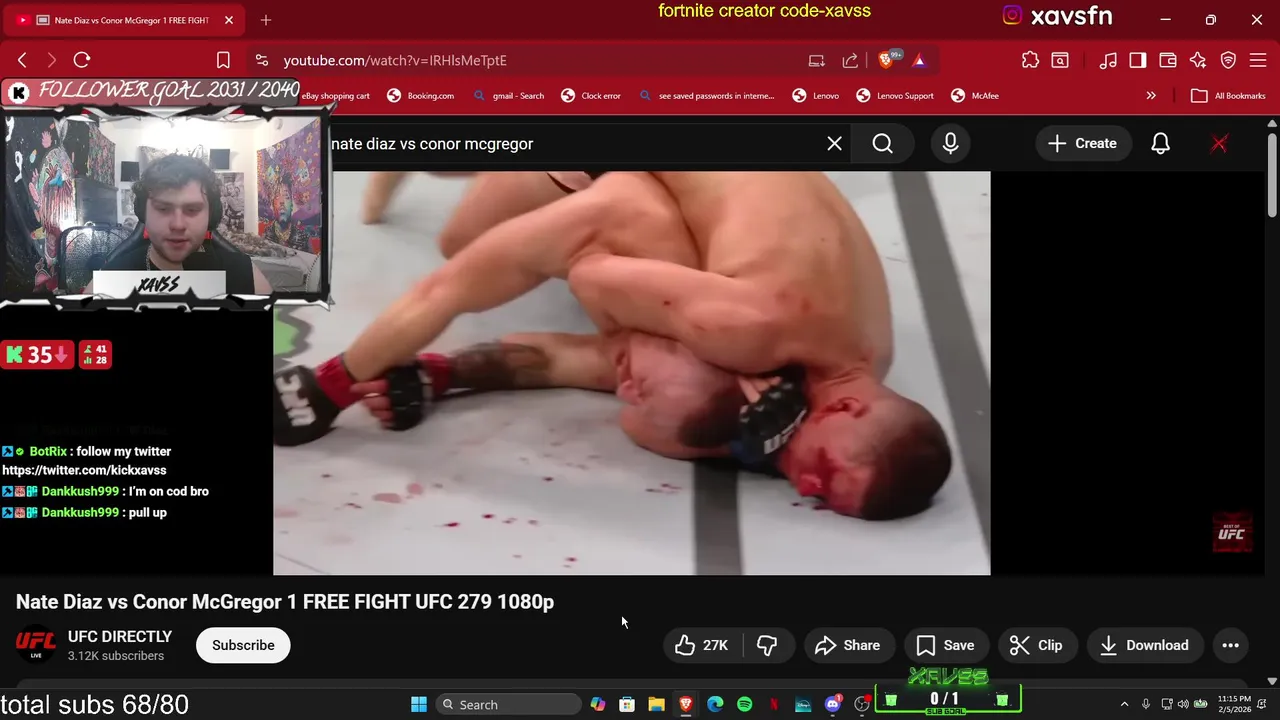The image size is (1280, 720).
Task: Share this page via address bar icon
Action: click(850, 60)
